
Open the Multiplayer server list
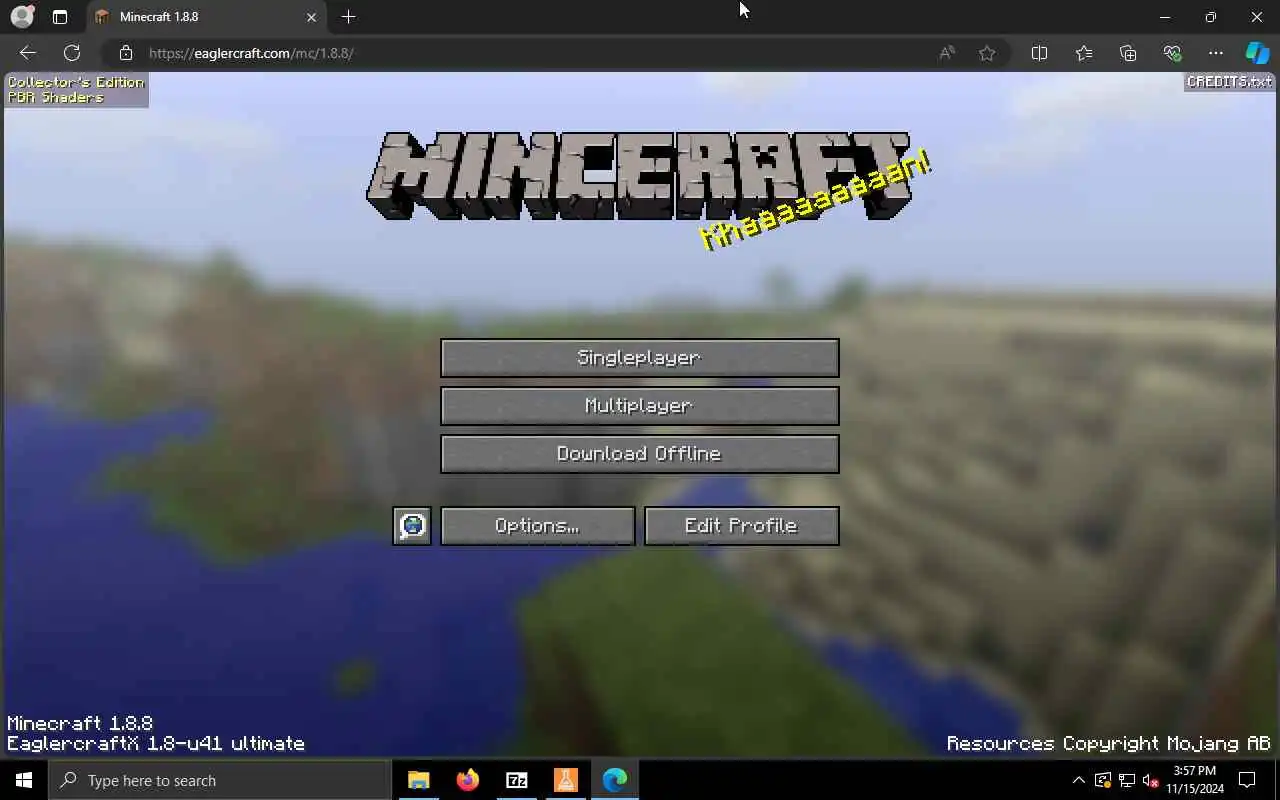click(x=639, y=406)
